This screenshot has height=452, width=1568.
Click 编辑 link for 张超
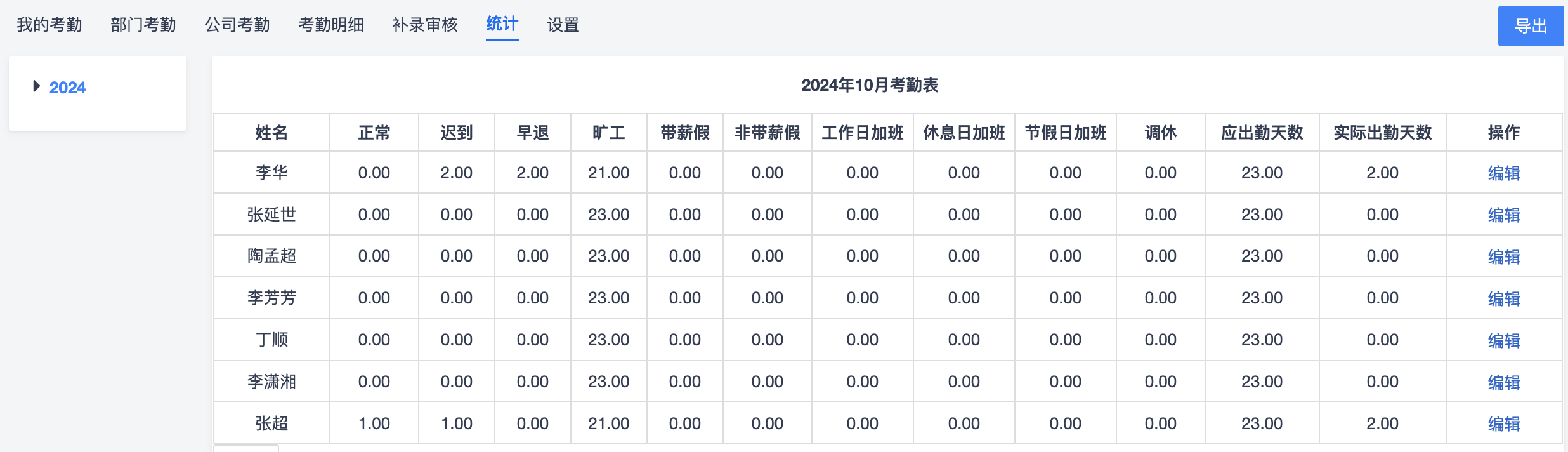coord(1504,423)
